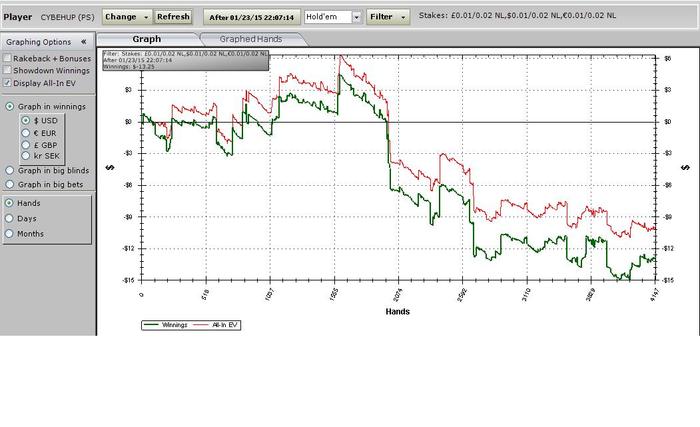Select the Graph in winnings radio button

coord(9,106)
